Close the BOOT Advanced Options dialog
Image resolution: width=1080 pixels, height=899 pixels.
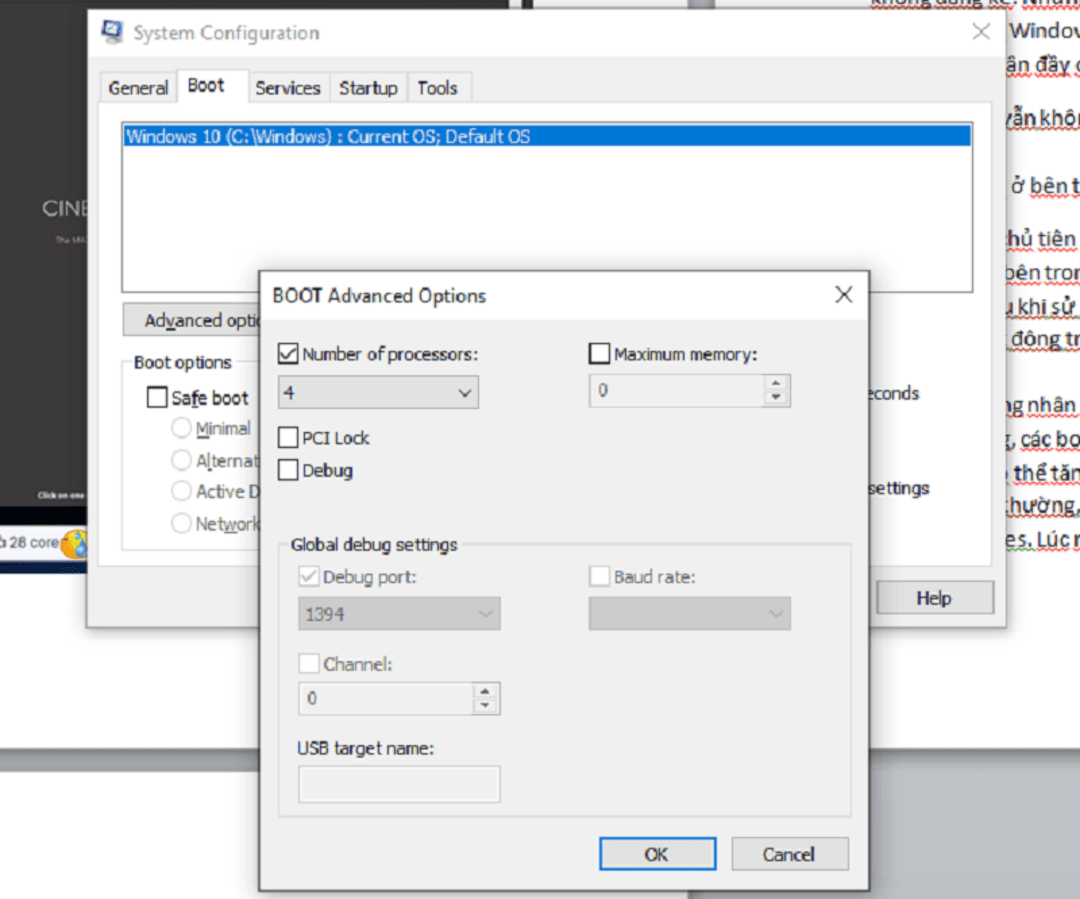pos(844,295)
